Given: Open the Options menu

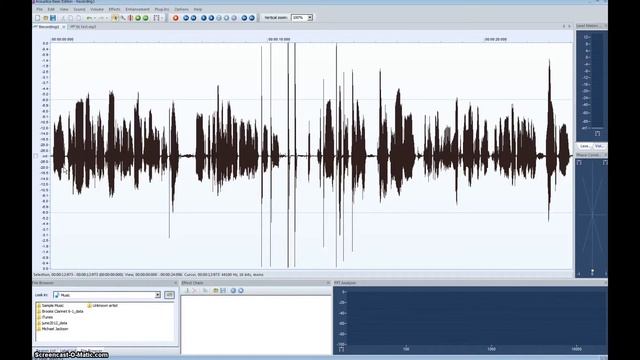Looking at the screenshot, I should pyautogui.click(x=181, y=9).
